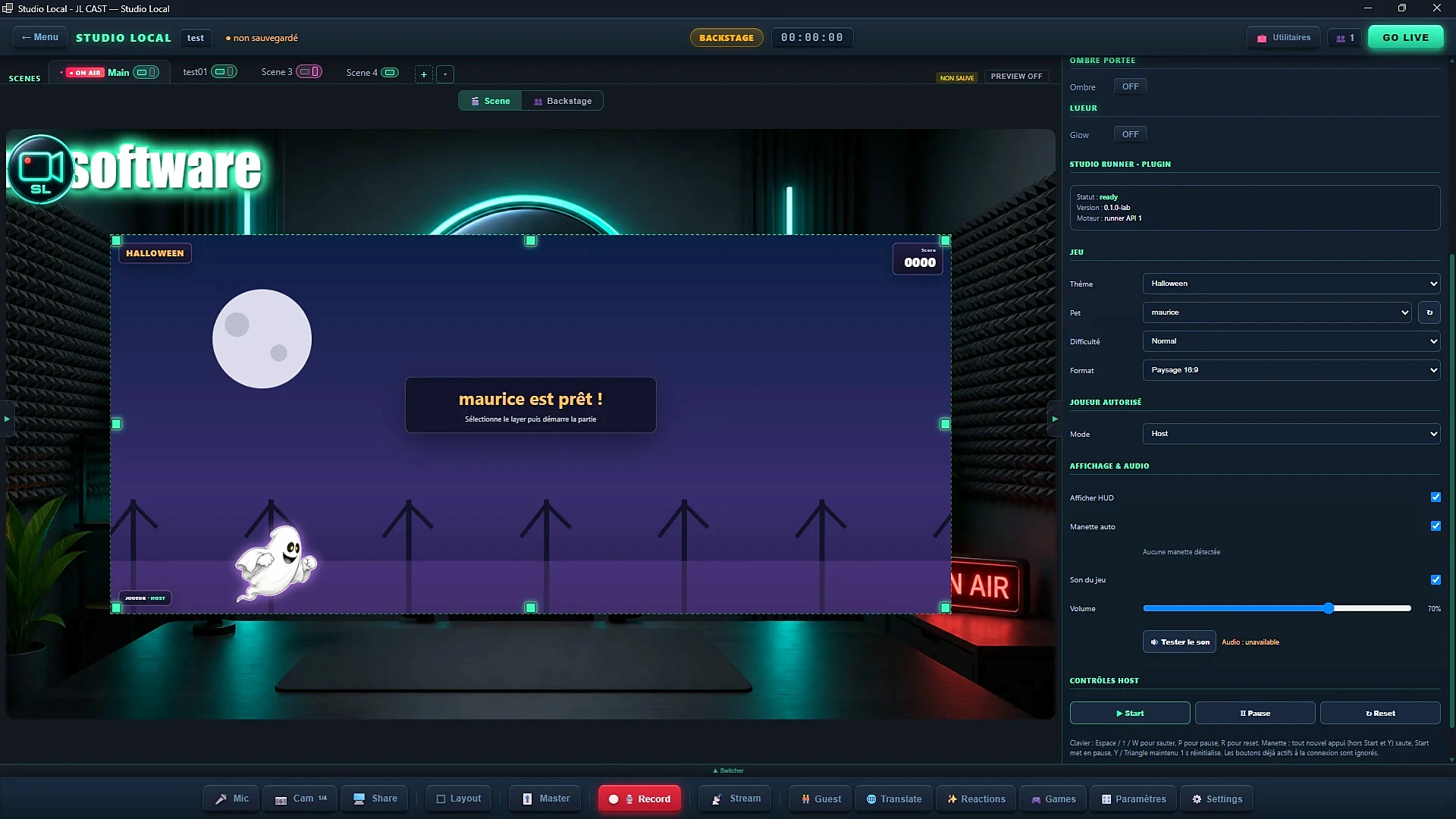Switch to the Backstage view tab
Viewport: 1456px width, 819px height.
[x=562, y=101]
